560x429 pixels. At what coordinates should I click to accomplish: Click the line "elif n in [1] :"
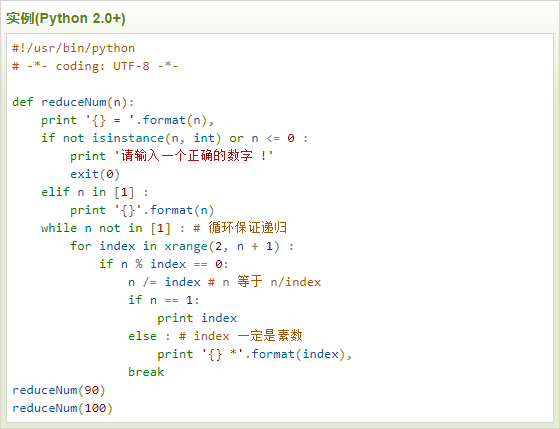tap(95, 192)
